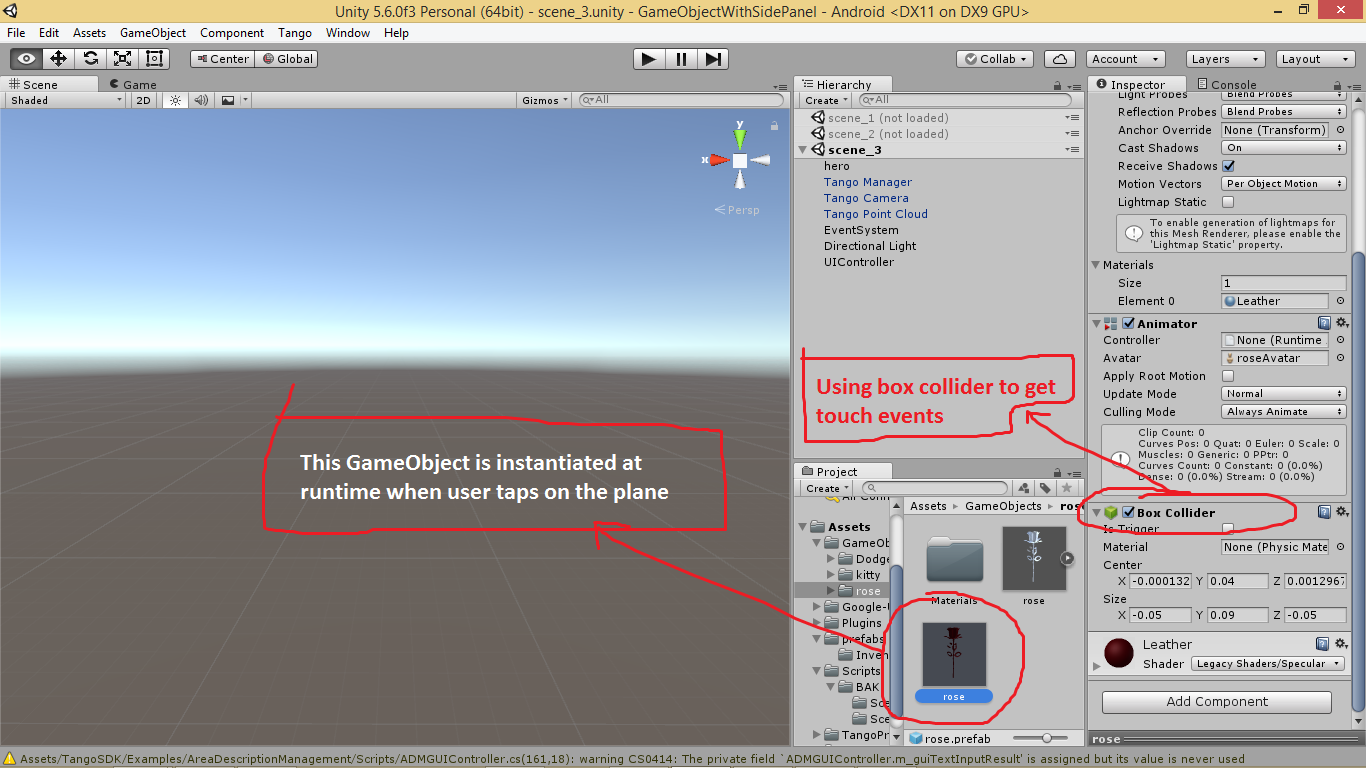Toggle scene audio speaker icon
Viewport: 1366px width, 768px height.
(201, 100)
